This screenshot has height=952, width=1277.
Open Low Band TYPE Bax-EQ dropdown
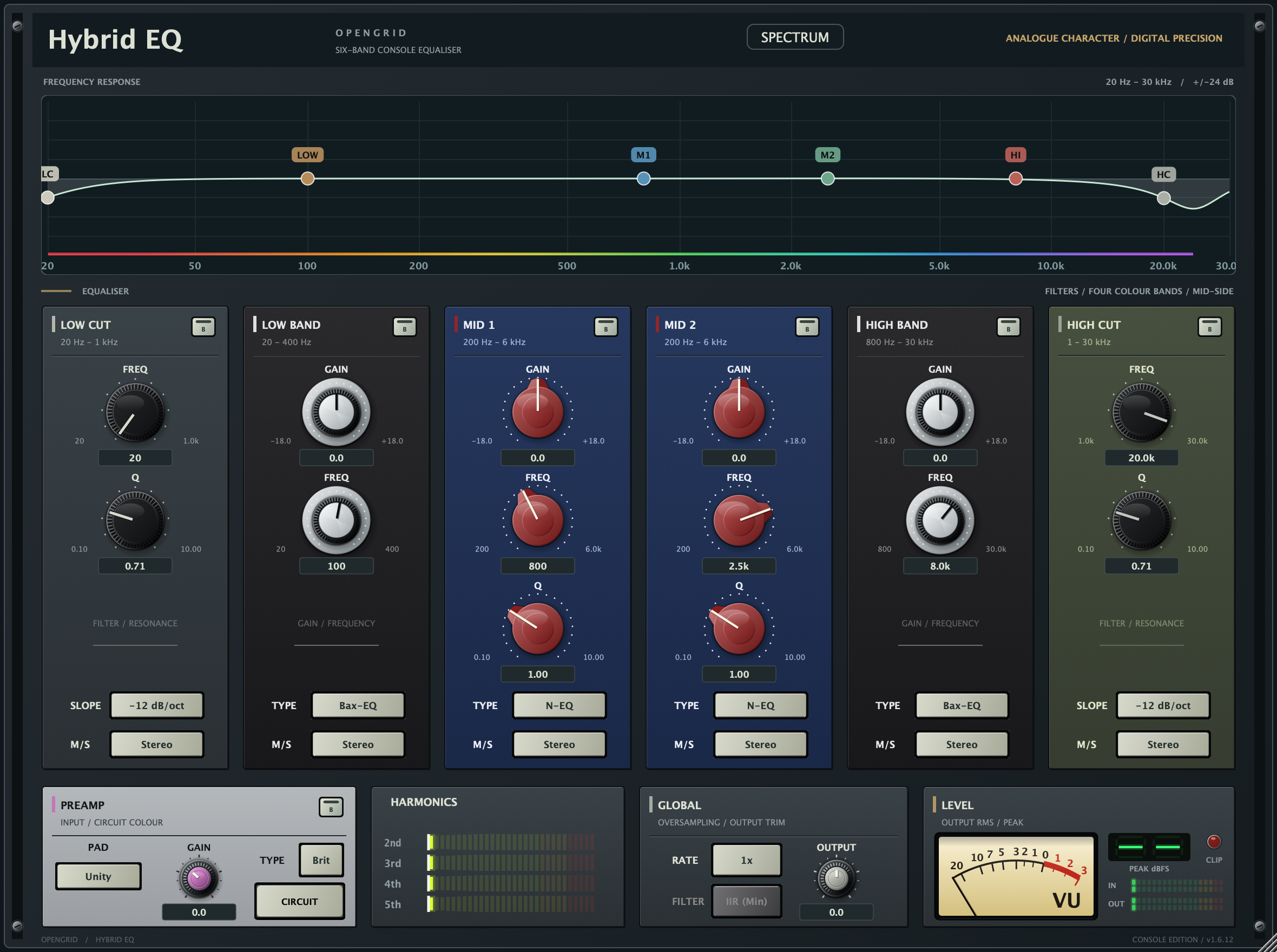pos(358,705)
